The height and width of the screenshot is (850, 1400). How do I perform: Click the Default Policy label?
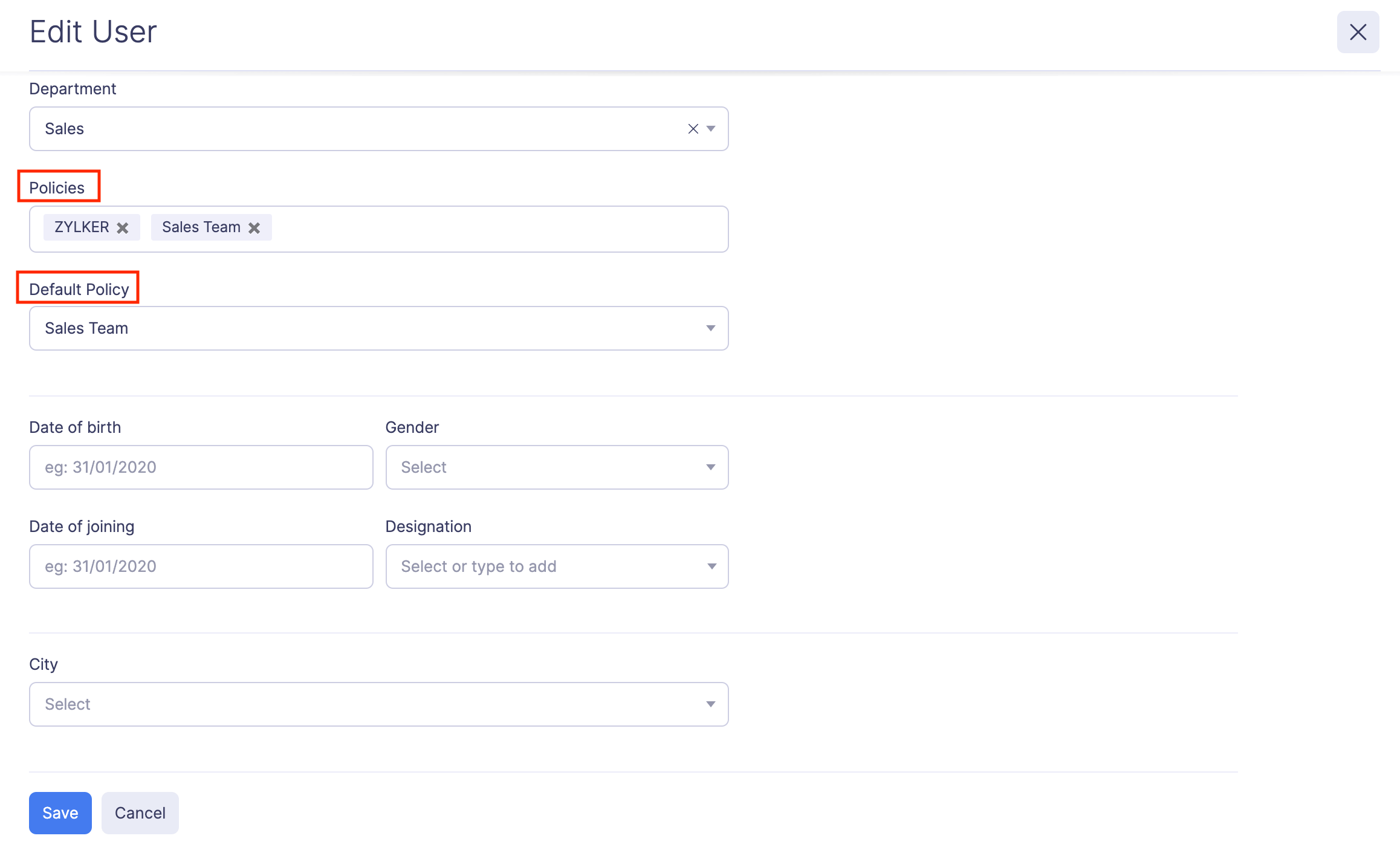(x=79, y=288)
